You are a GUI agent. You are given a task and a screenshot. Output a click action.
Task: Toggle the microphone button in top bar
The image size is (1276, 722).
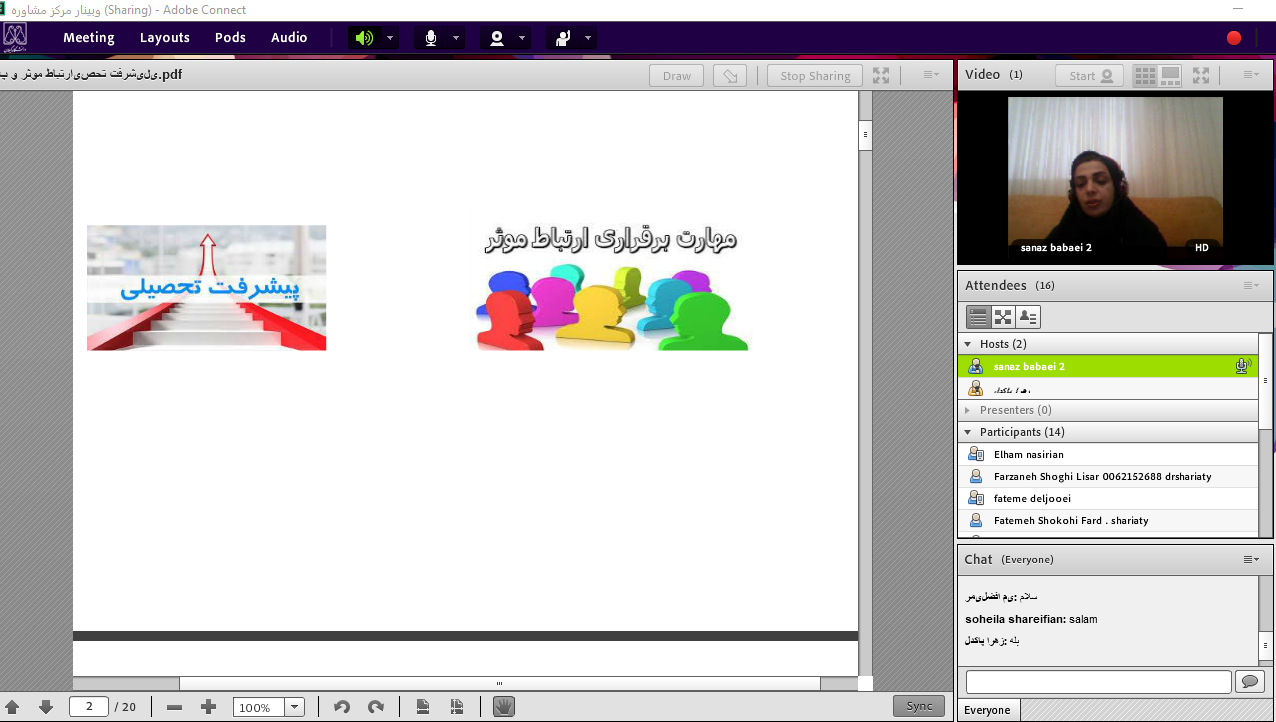(431, 38)
